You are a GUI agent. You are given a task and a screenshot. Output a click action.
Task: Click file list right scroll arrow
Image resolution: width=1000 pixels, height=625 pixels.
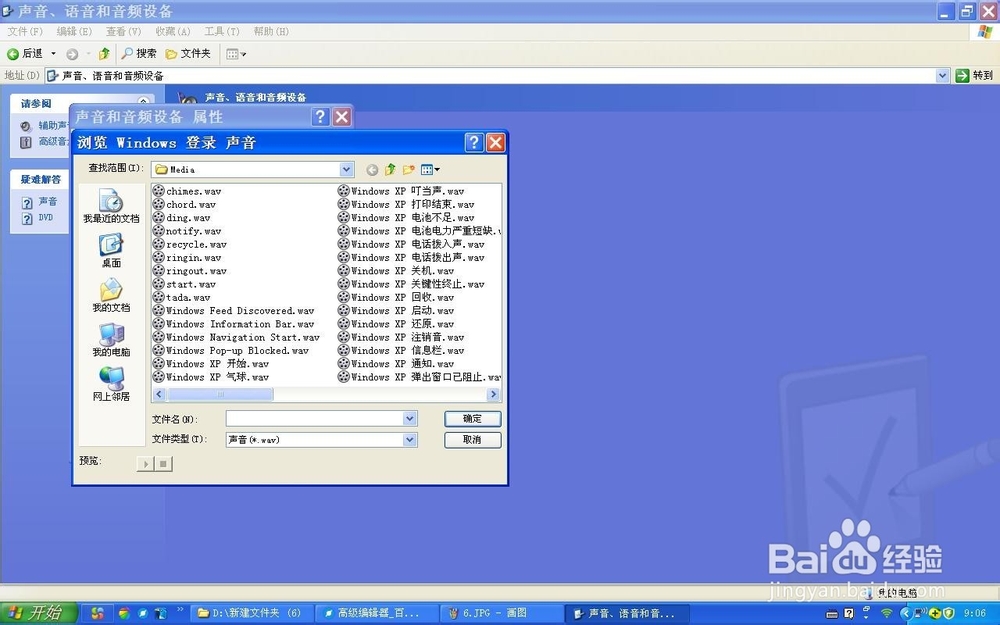(493, 395)
